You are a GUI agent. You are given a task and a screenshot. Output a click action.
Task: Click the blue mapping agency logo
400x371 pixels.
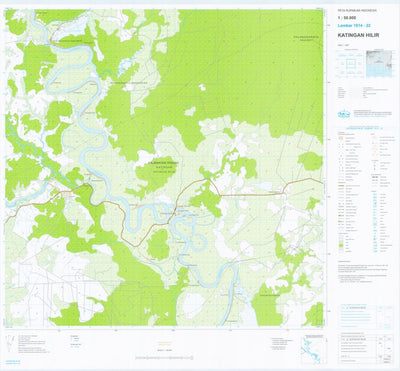point(345,114)
